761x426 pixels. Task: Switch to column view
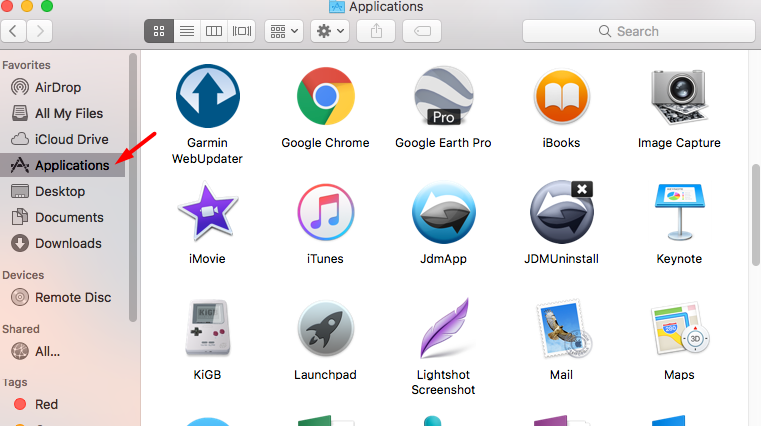pos(214,32)
